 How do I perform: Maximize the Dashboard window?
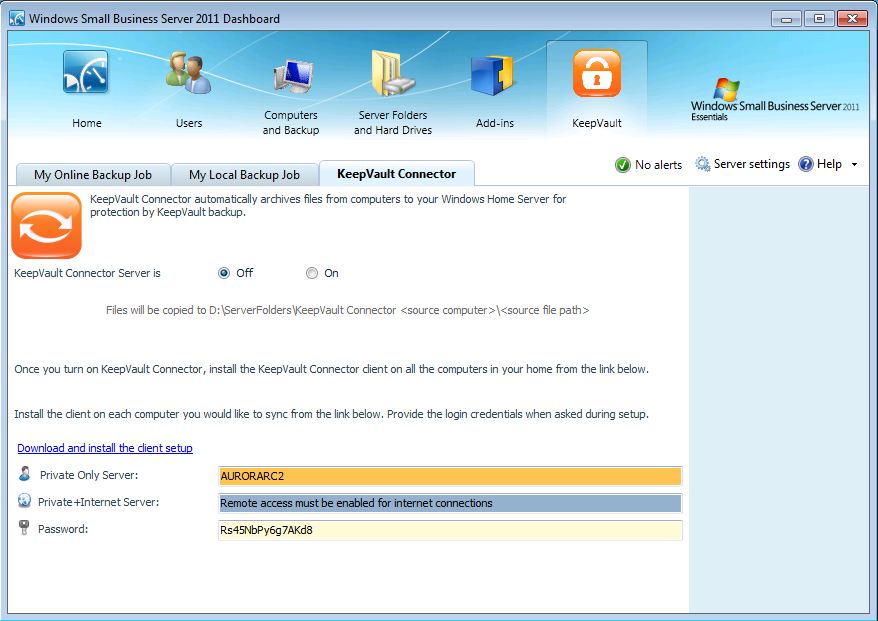pyautogui.click(x=819, y=18)
